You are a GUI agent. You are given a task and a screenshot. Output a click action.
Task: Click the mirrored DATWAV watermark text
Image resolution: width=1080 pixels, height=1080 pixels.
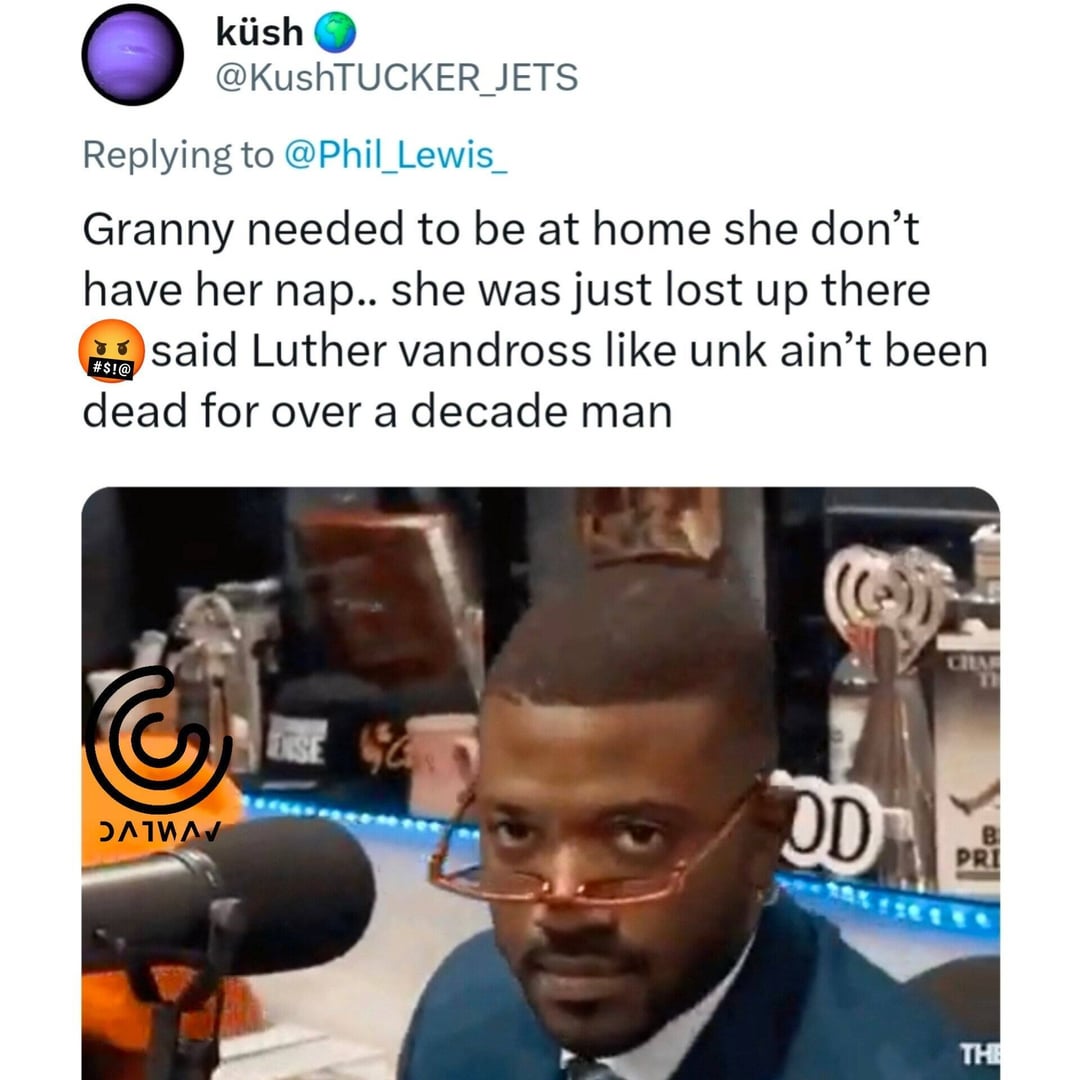click(160, 832)
